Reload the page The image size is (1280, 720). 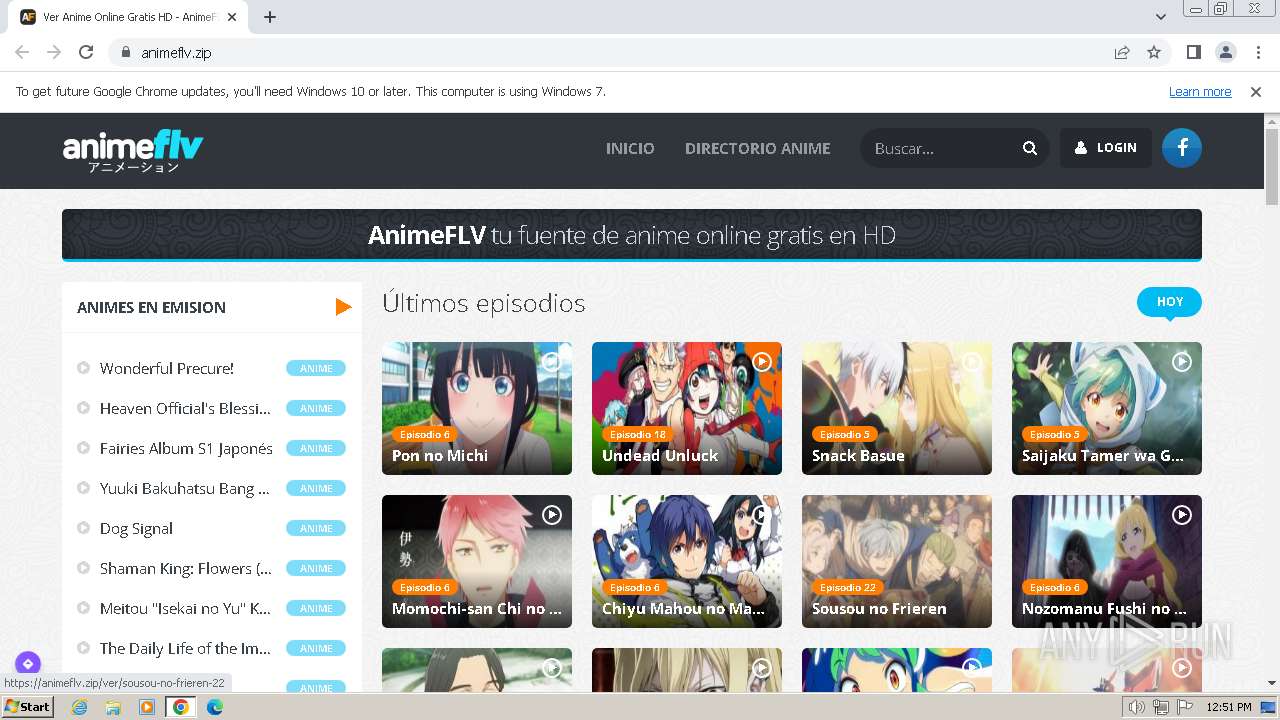point(86,52)
